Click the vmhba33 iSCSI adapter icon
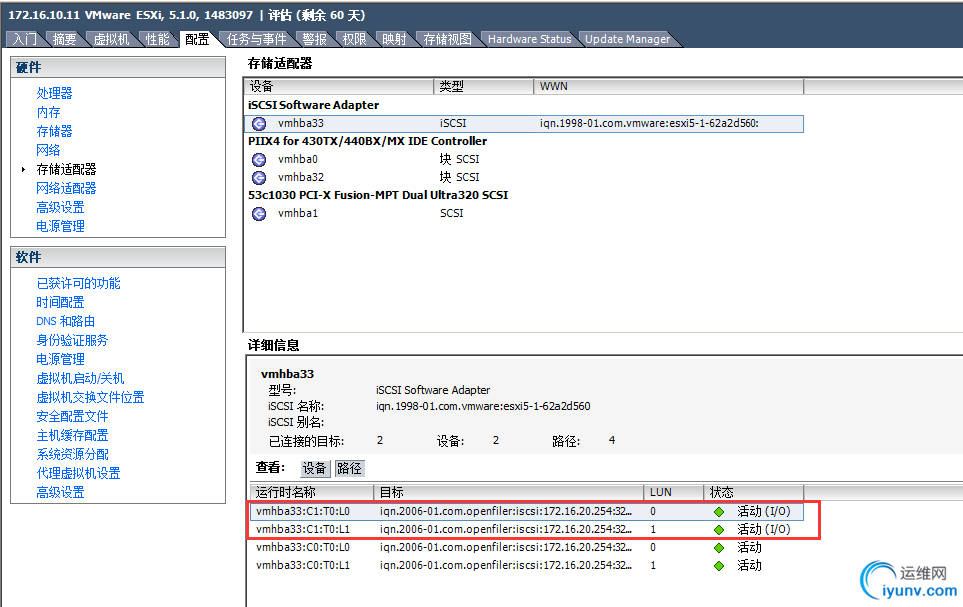Screen dimensions: 963x607 click(259, 123)
